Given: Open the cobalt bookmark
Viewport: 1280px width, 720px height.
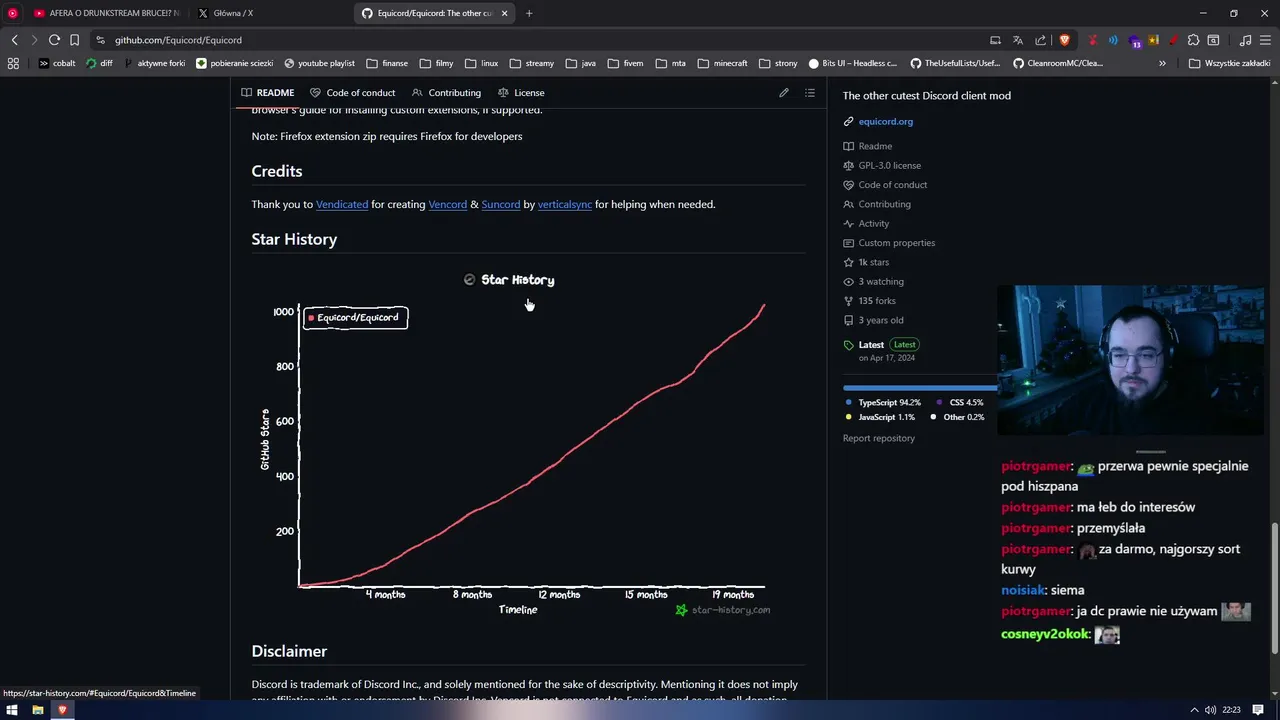Looking at the screenshot, I should [x=57, y=63].
